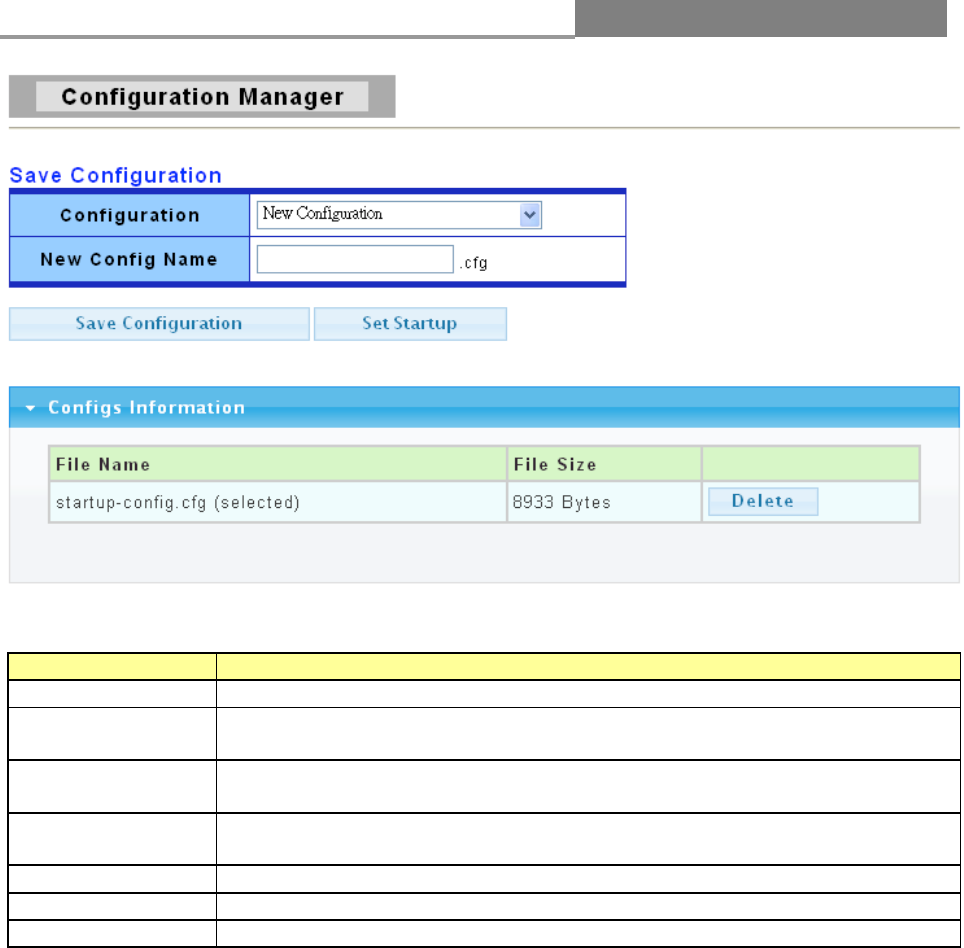Image resolution: width=964 pixels, height=948 pixels.
Task: Click the Configs Information header text
Action: click(146, 408)
